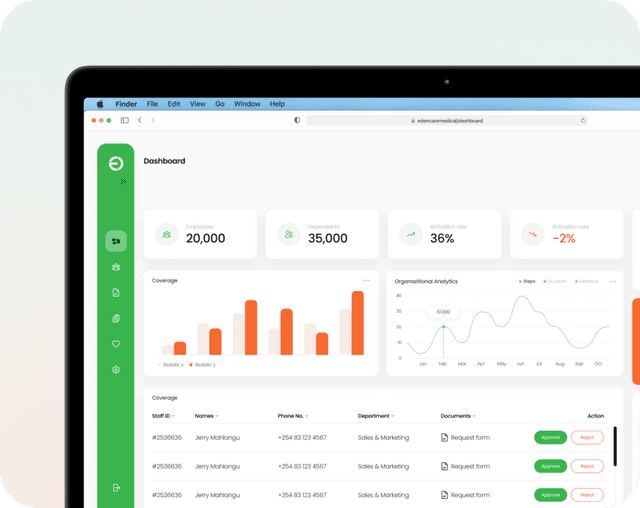Click the logout icon at the sidebar bottom
Viewport: 640px width, 508px height.
[x=116, y=487]
